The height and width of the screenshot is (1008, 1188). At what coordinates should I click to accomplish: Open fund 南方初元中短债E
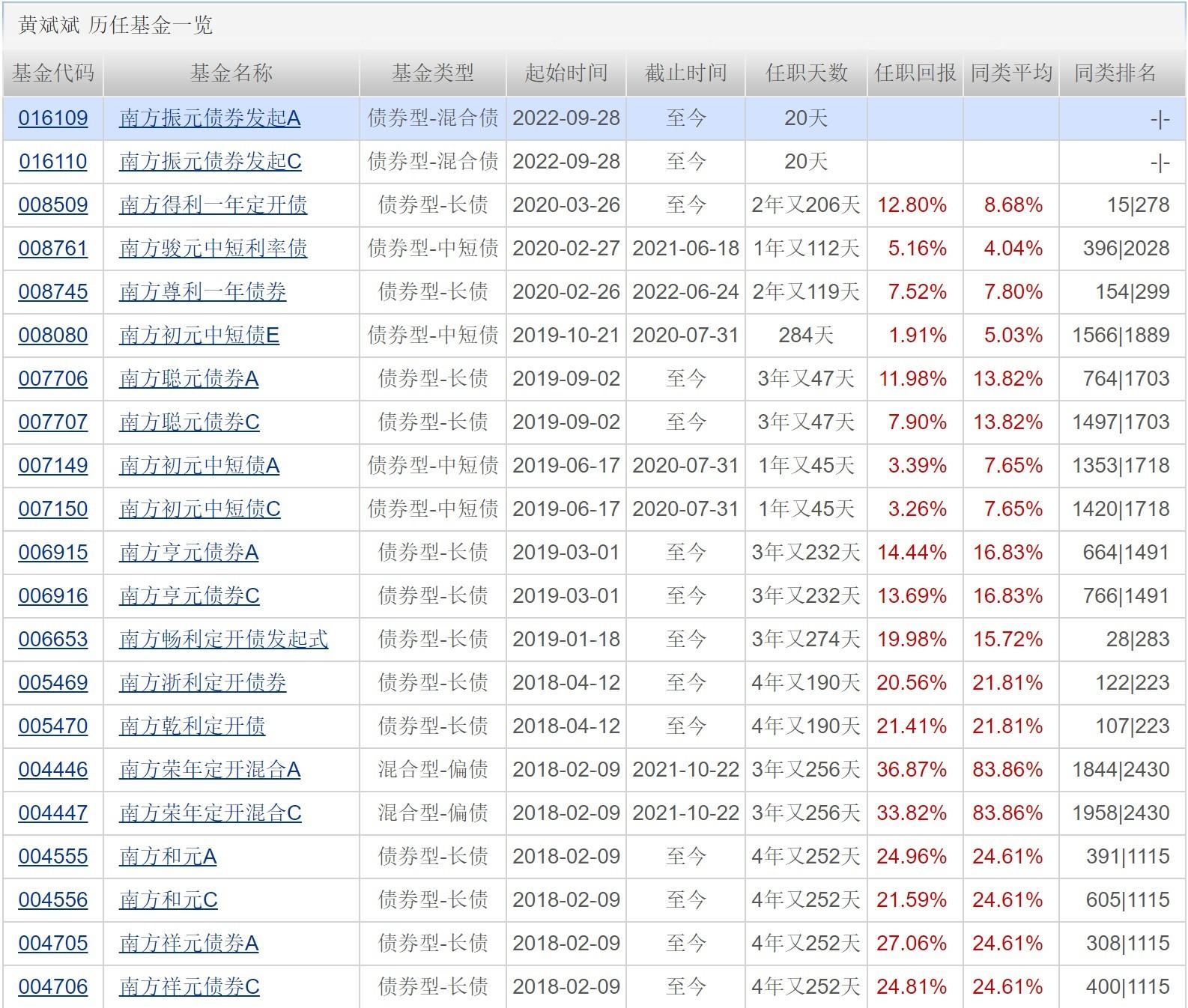(x=199, y=336)
